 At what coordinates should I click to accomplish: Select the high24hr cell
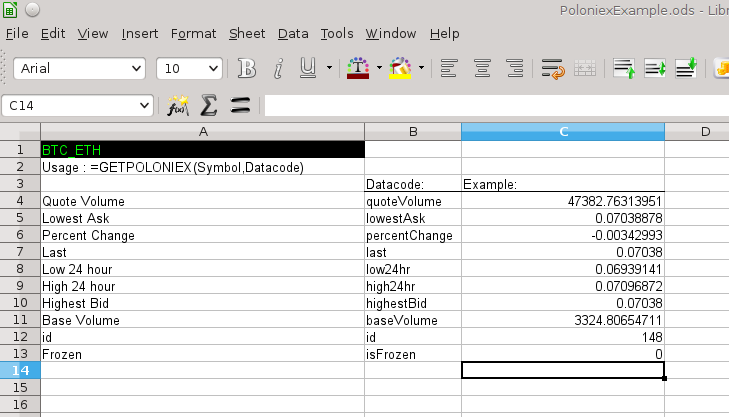[x=413, y=286]
